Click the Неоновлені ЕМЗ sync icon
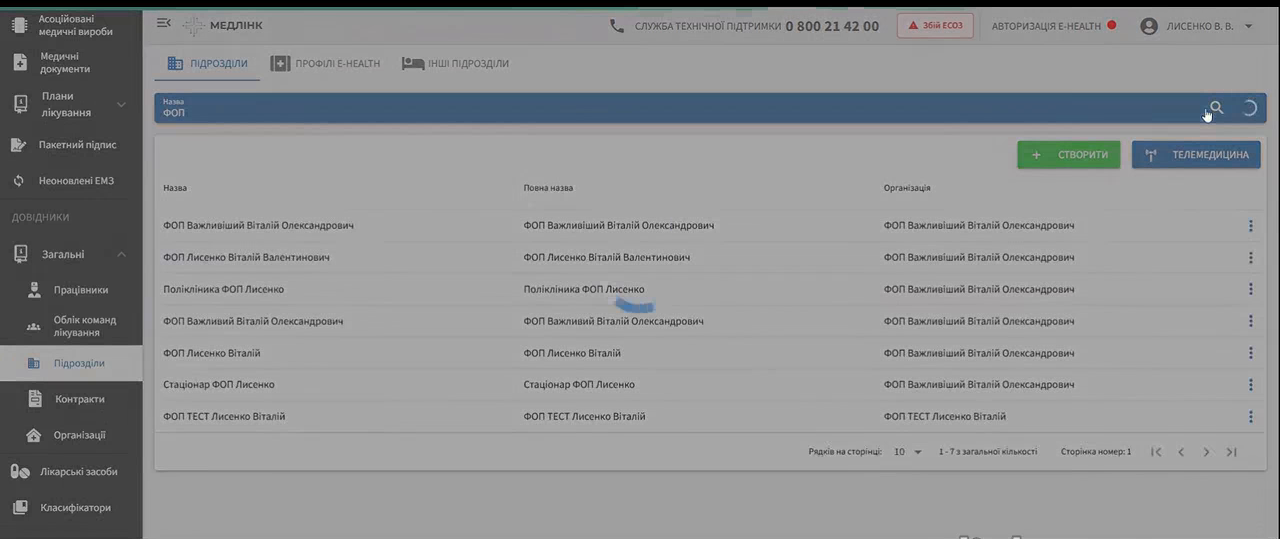1280x539 pixels. pos(19,181)
